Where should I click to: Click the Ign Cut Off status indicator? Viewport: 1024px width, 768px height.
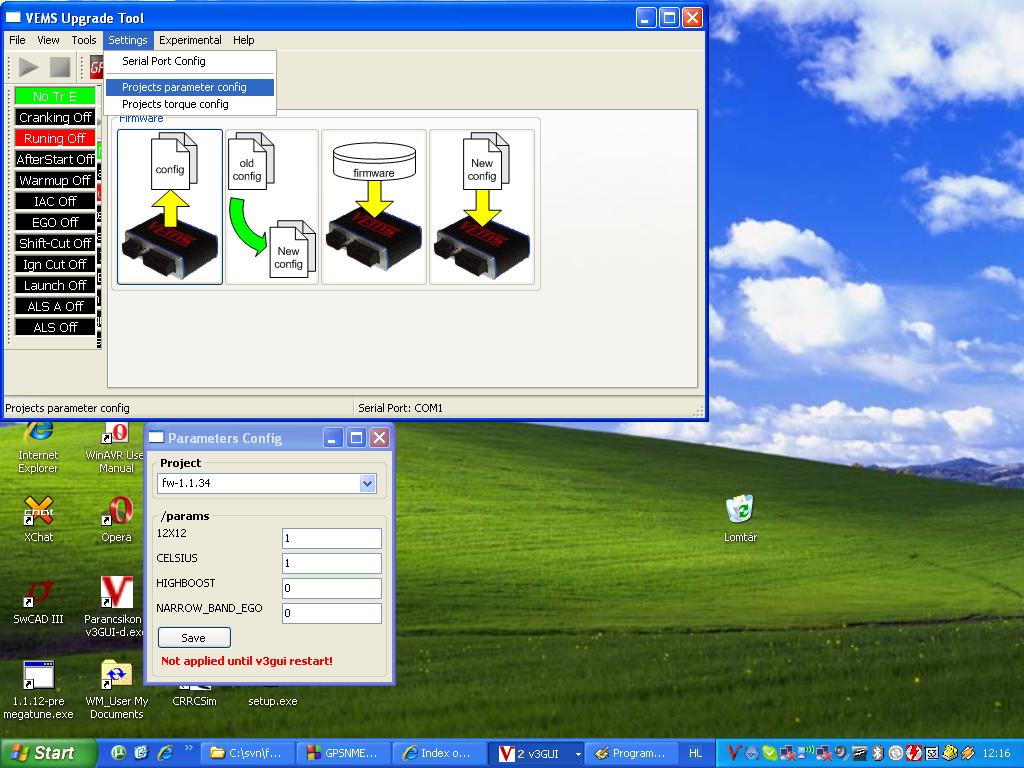point(55,264)
